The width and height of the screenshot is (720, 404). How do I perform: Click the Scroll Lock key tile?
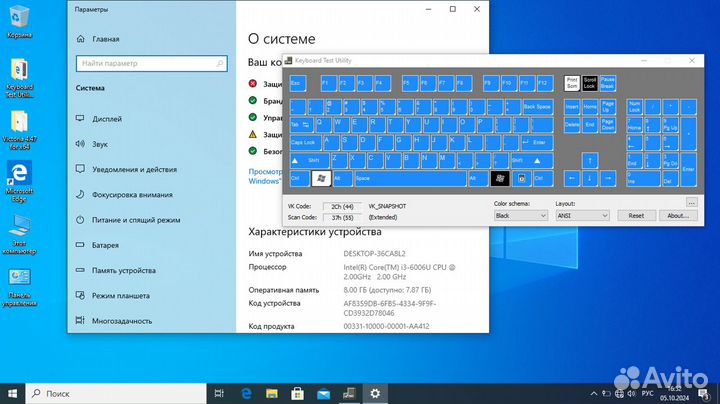coord(590,83)
